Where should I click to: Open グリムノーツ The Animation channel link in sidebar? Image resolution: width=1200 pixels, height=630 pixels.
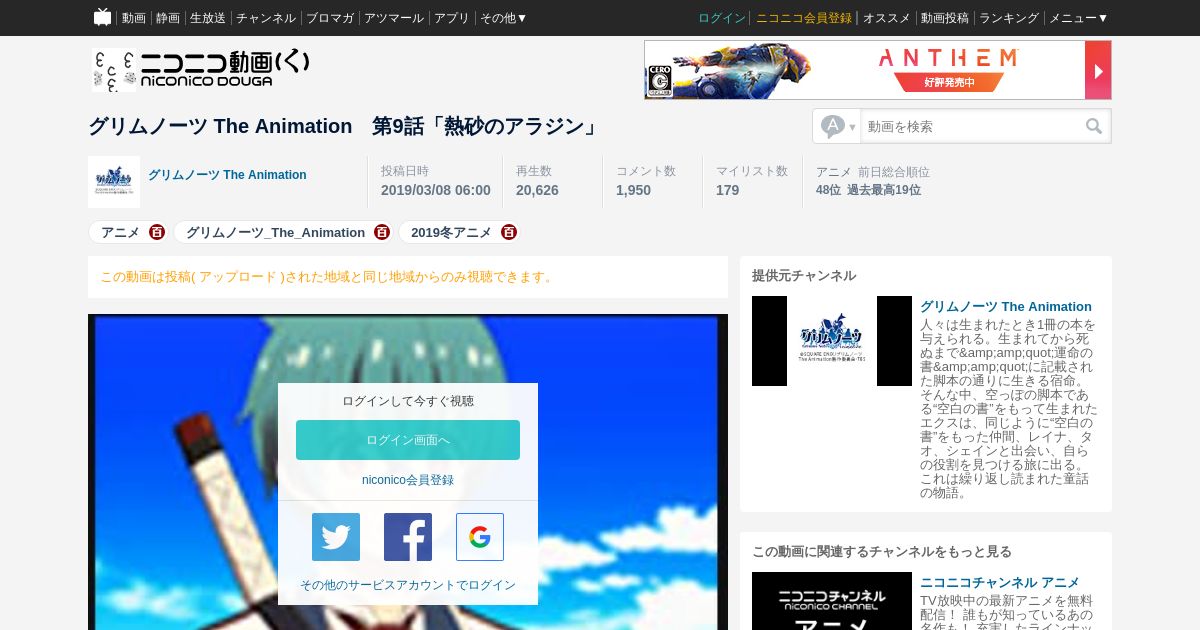pyautogui.click(x=1006, y=307)
